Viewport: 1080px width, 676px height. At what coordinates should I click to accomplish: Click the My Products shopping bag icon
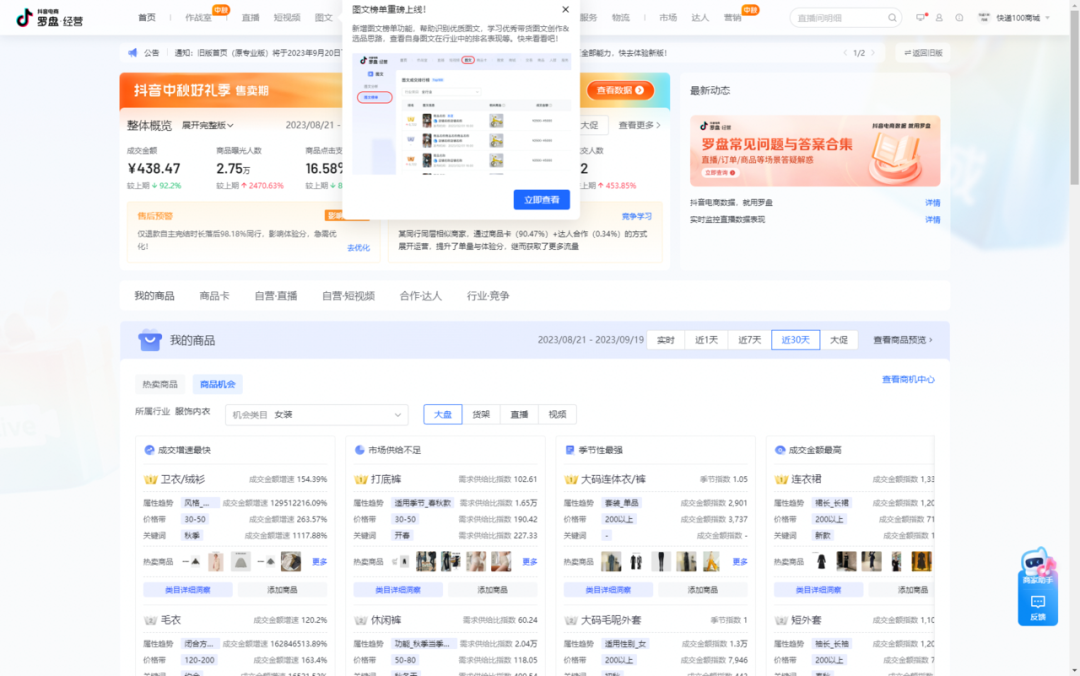(x=149, y=340)
